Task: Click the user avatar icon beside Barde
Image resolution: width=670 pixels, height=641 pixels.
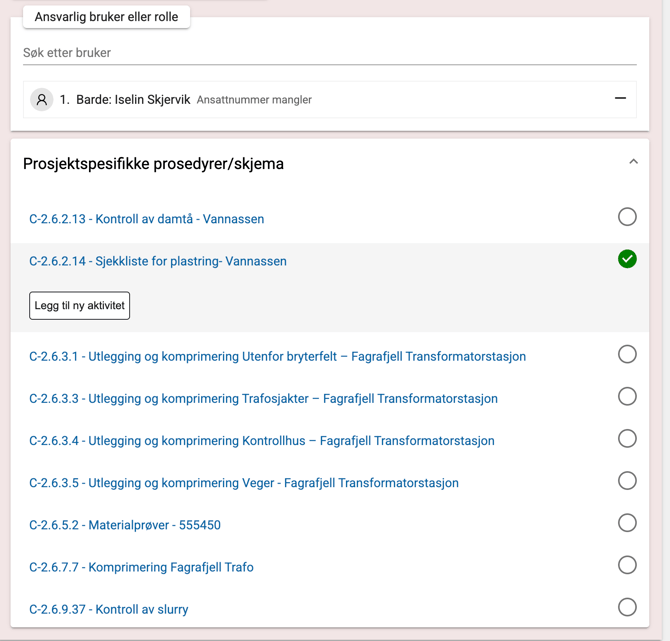Action: tap(41, 100)
